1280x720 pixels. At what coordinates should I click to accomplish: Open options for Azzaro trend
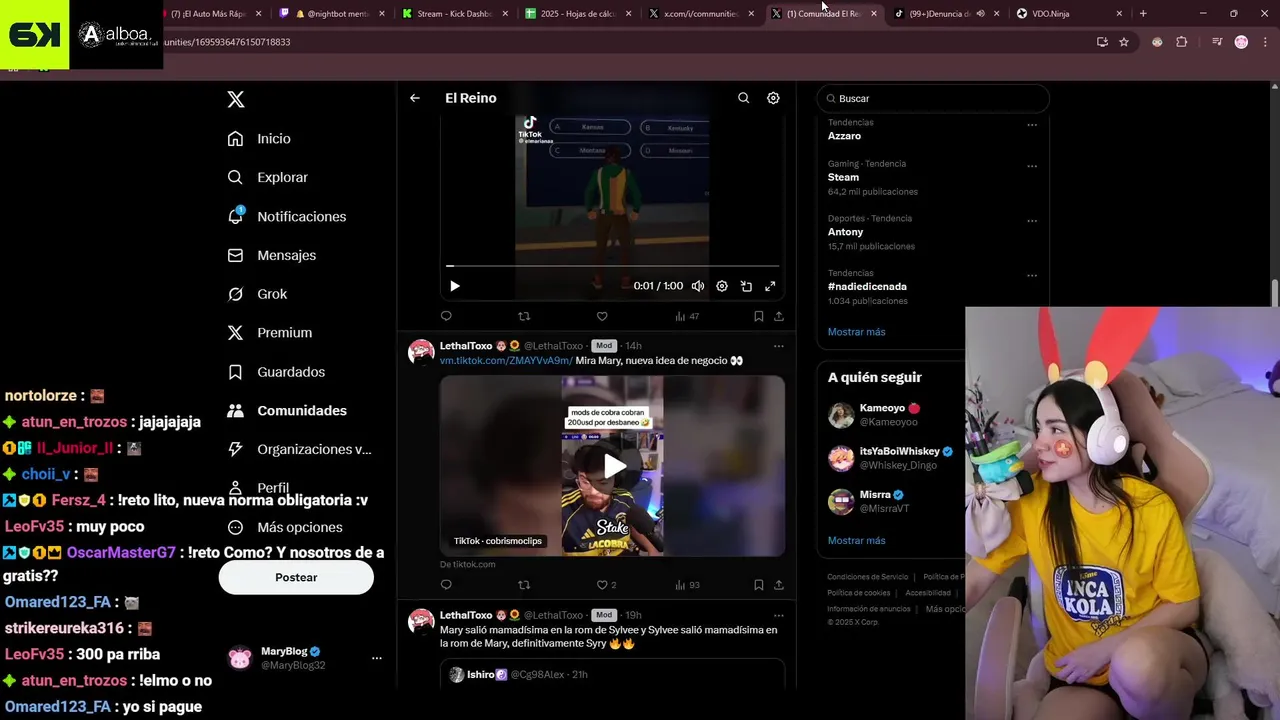tap(1032, 125)
